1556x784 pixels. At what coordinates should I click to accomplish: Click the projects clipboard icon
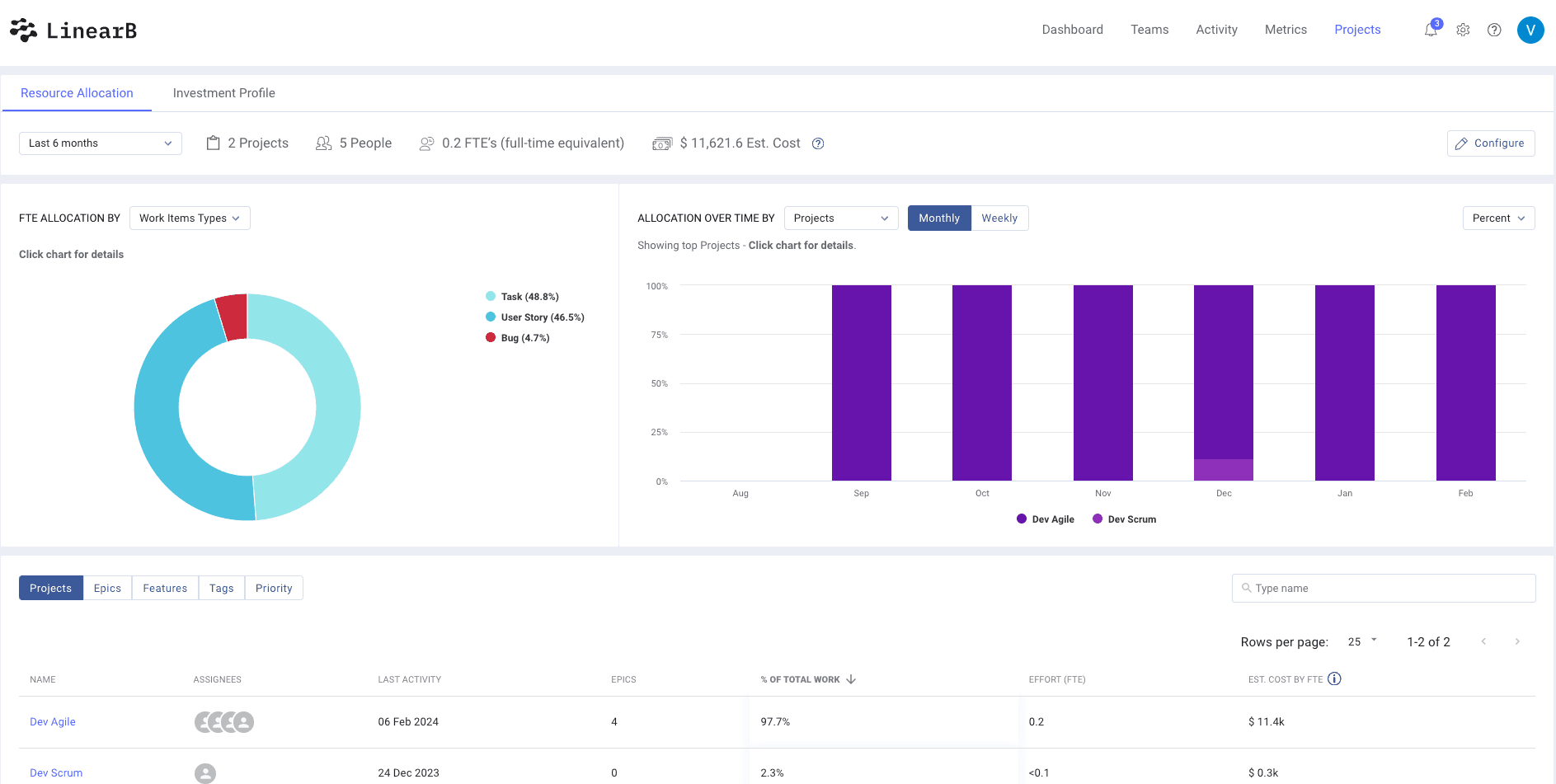tap(213, 143)
